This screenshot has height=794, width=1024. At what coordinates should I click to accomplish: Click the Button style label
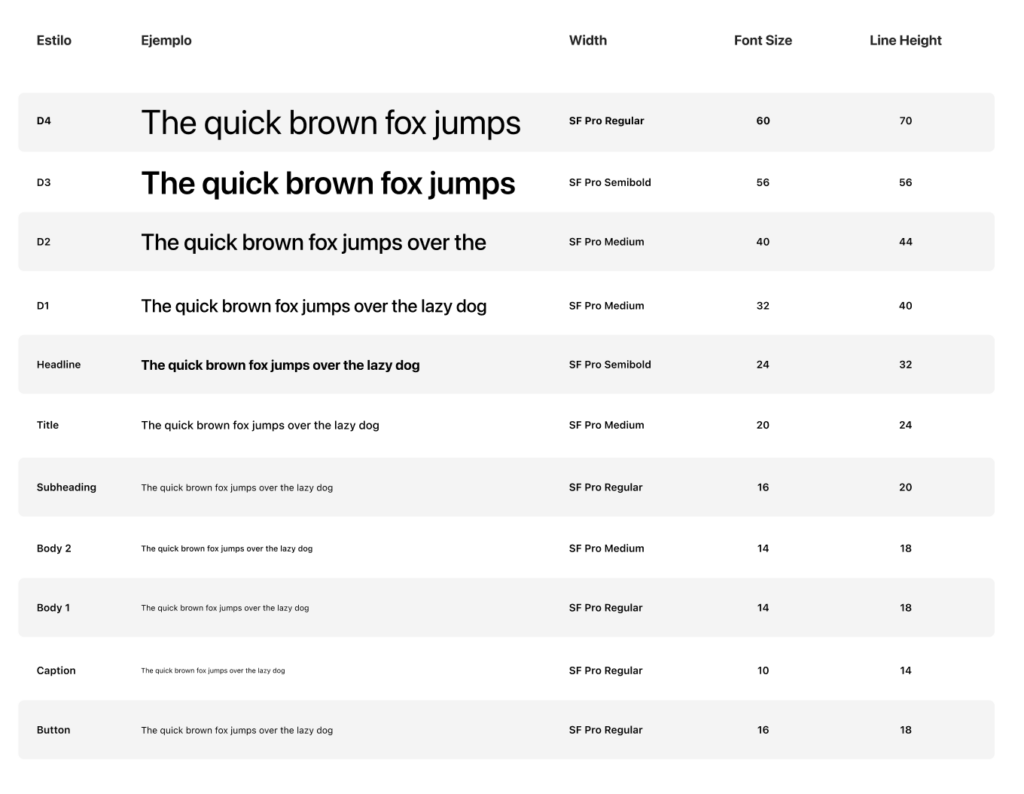(53, 730)
